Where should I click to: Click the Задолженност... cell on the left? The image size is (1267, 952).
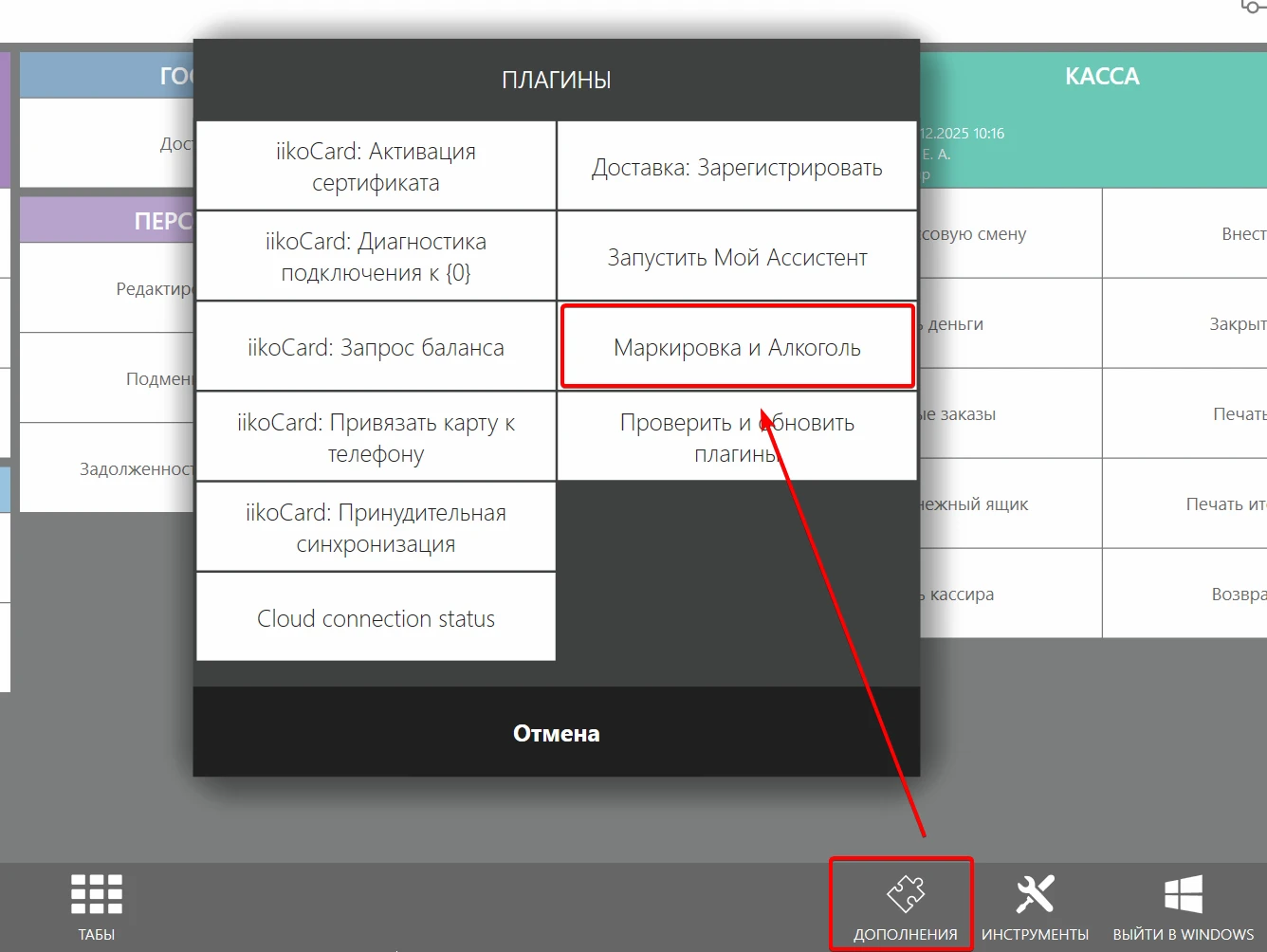[x=107, y=468]
